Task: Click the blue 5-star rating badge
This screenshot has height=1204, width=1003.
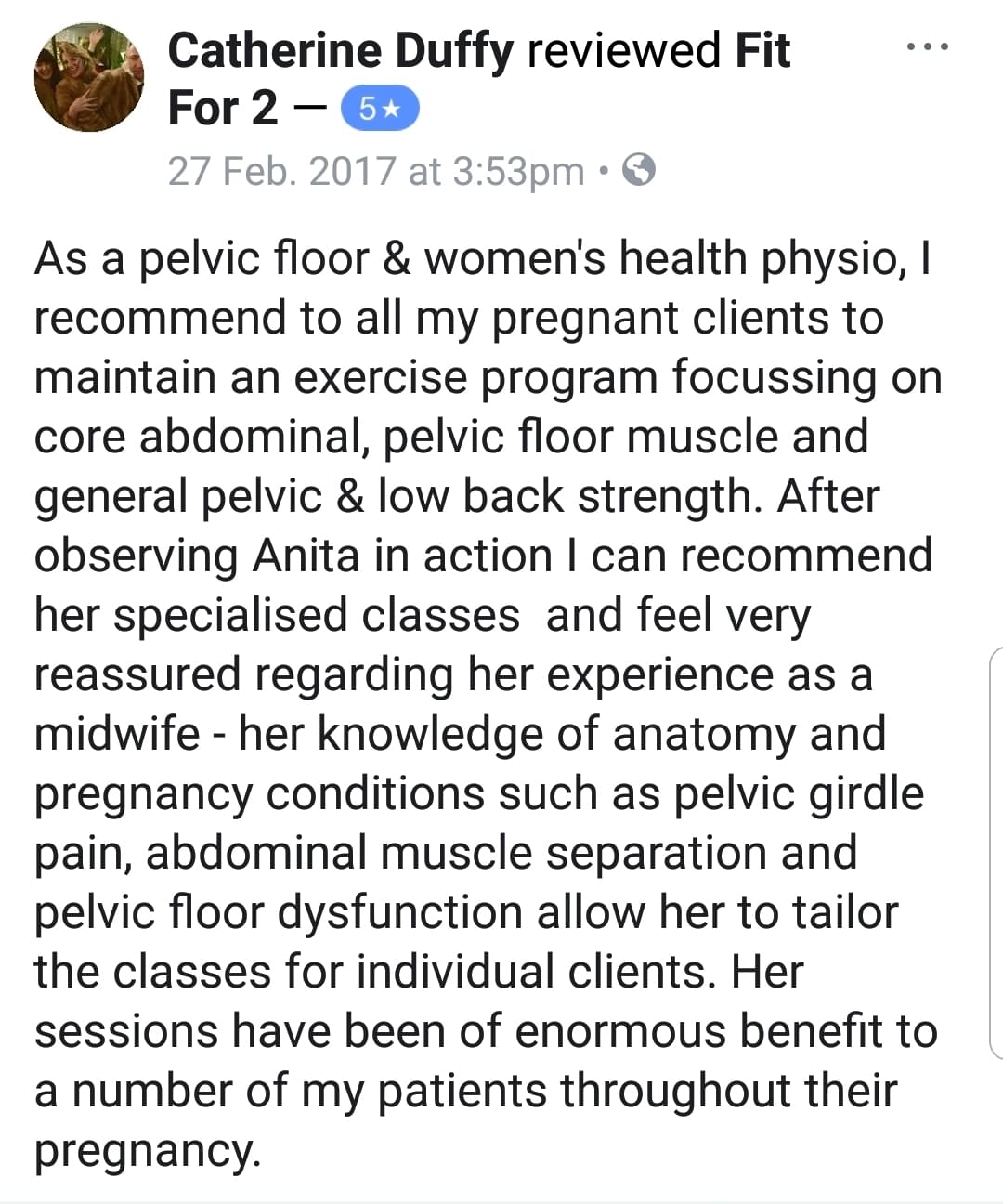Action: (x=381, y=110)
